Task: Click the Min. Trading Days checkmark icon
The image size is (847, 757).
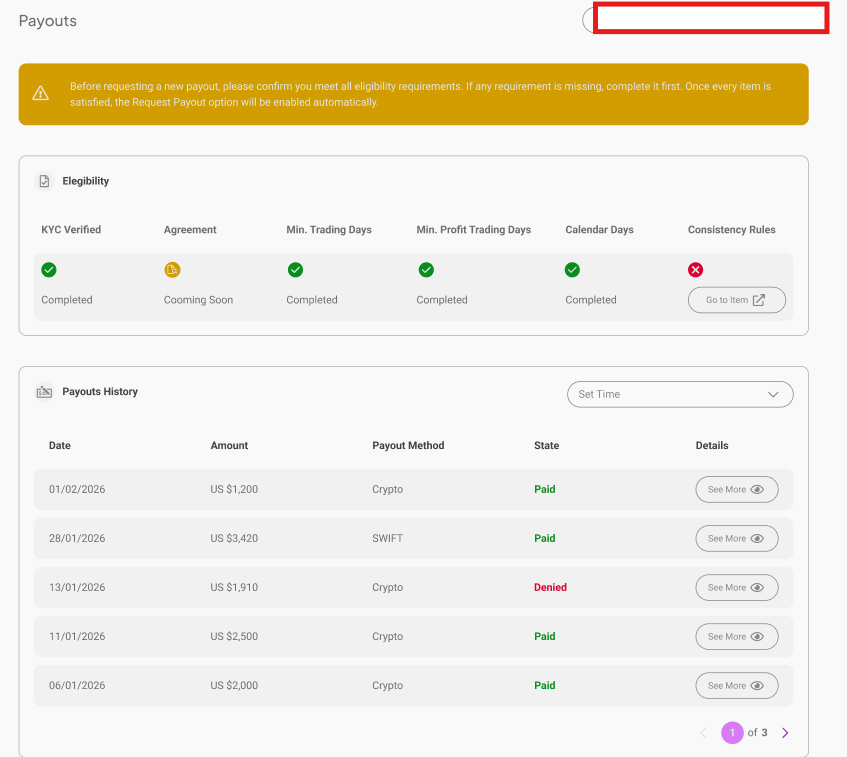Action: click(295, 270)
